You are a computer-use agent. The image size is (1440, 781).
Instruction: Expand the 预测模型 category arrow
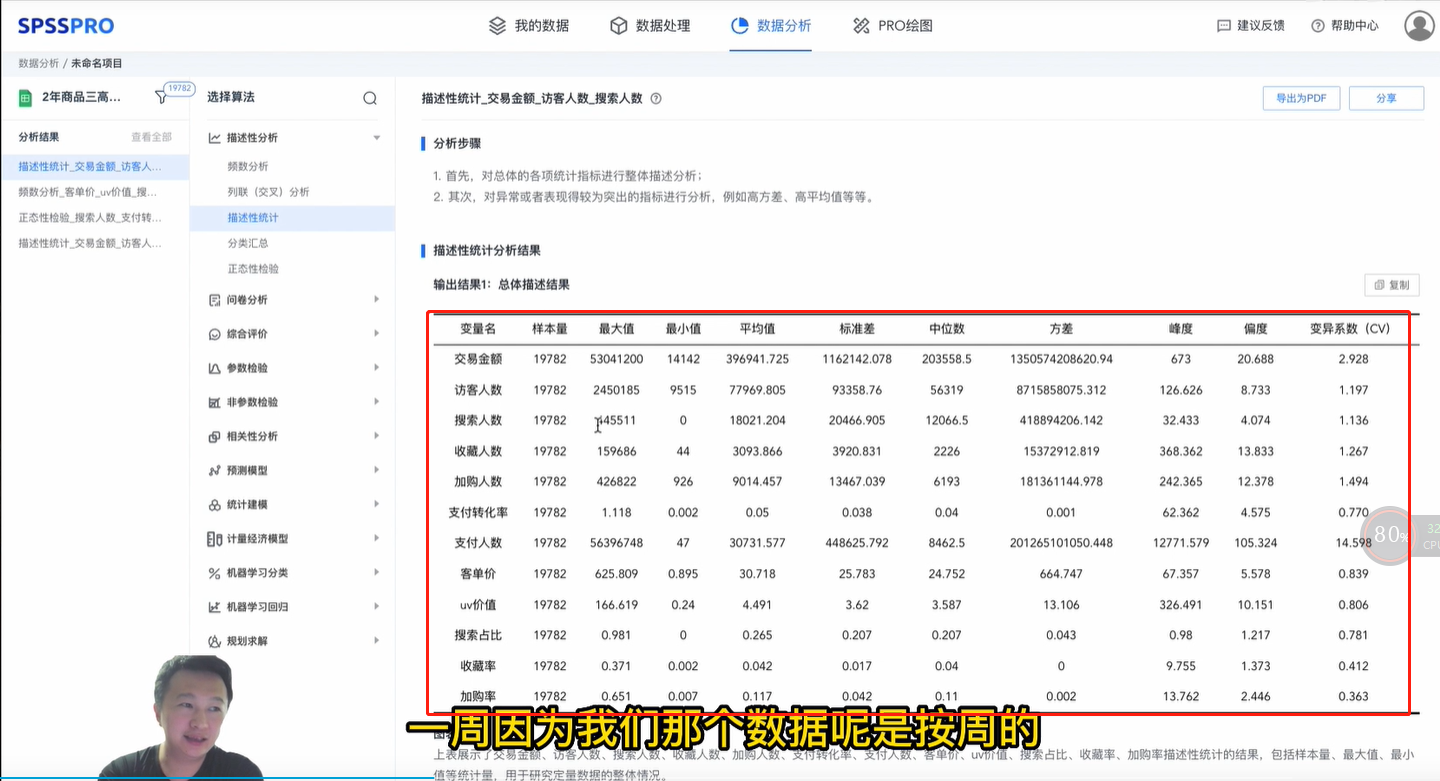pyautogui.click(x=376, y=469)
